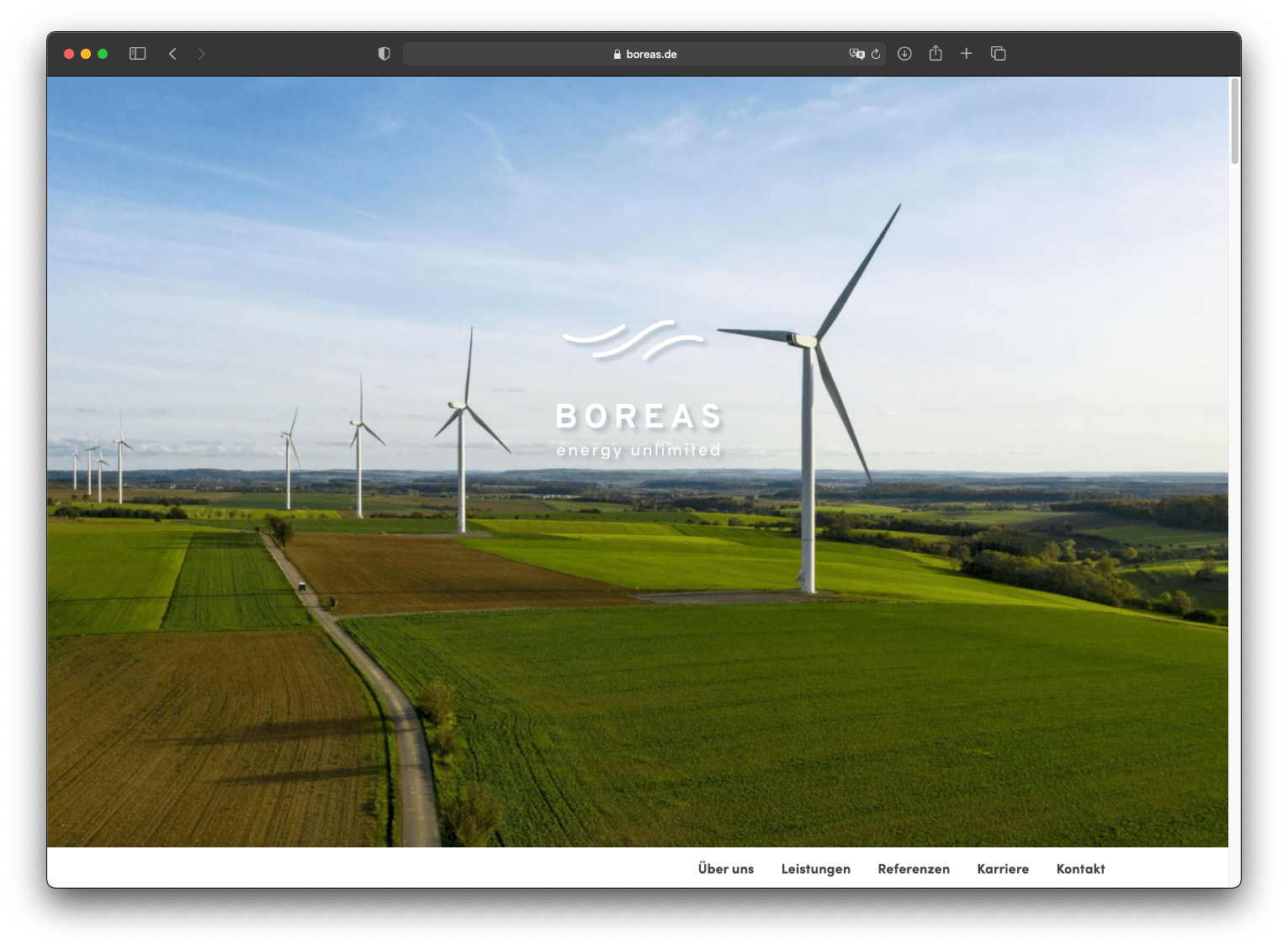
Task: Open the Karriere page
Action: pyautogui.click(x=1003, y=869)
